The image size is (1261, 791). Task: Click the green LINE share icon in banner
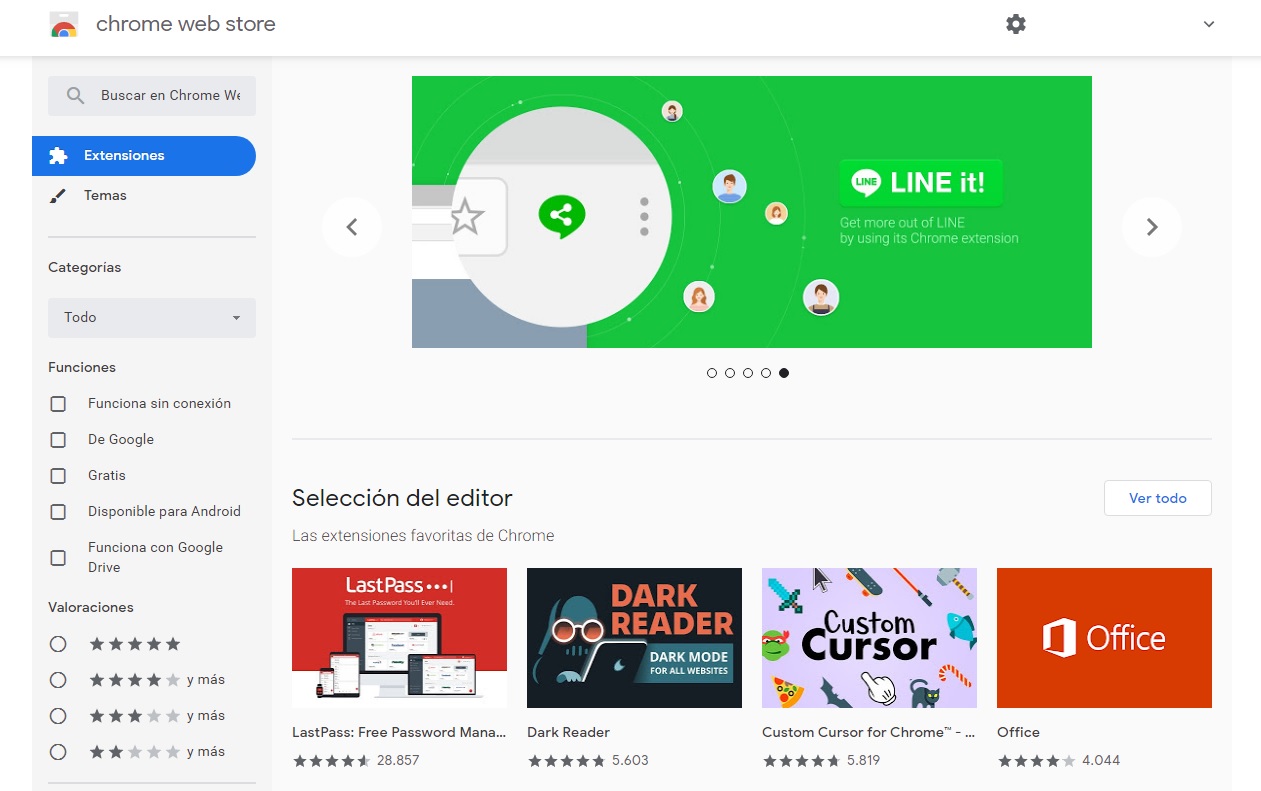click(562, 215)
